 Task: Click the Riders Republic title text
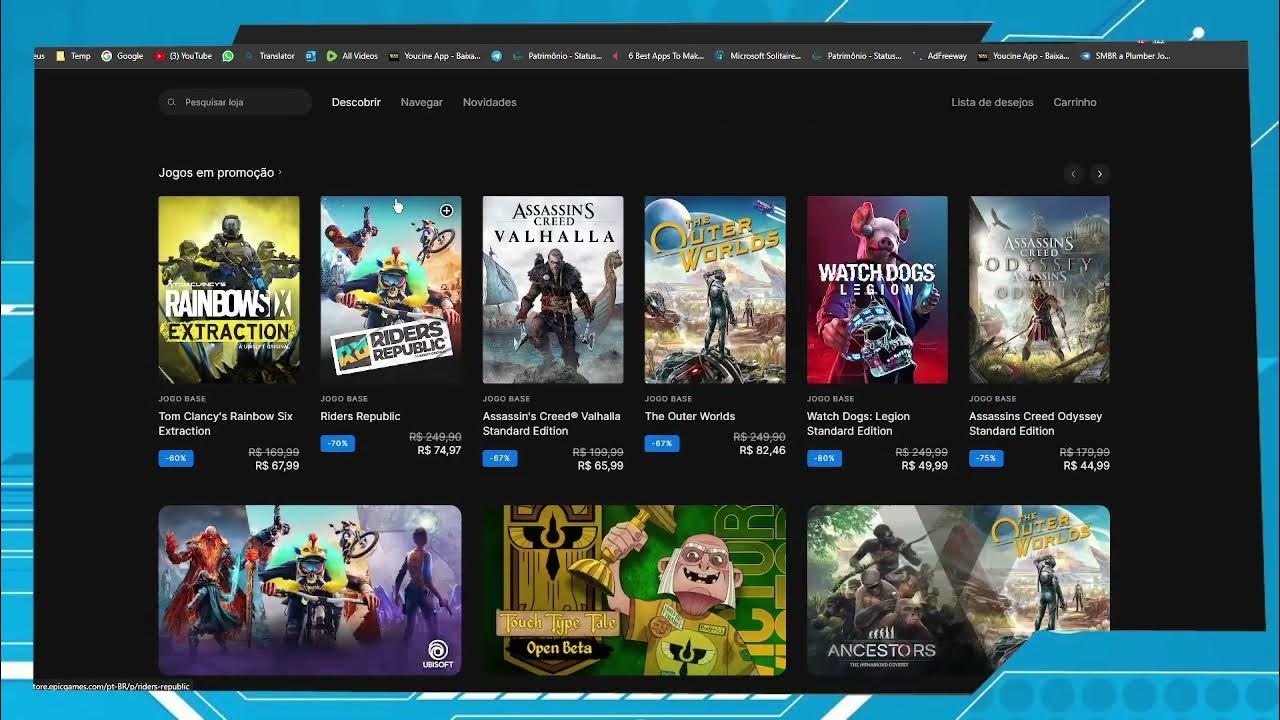click(x=360, y=417)
